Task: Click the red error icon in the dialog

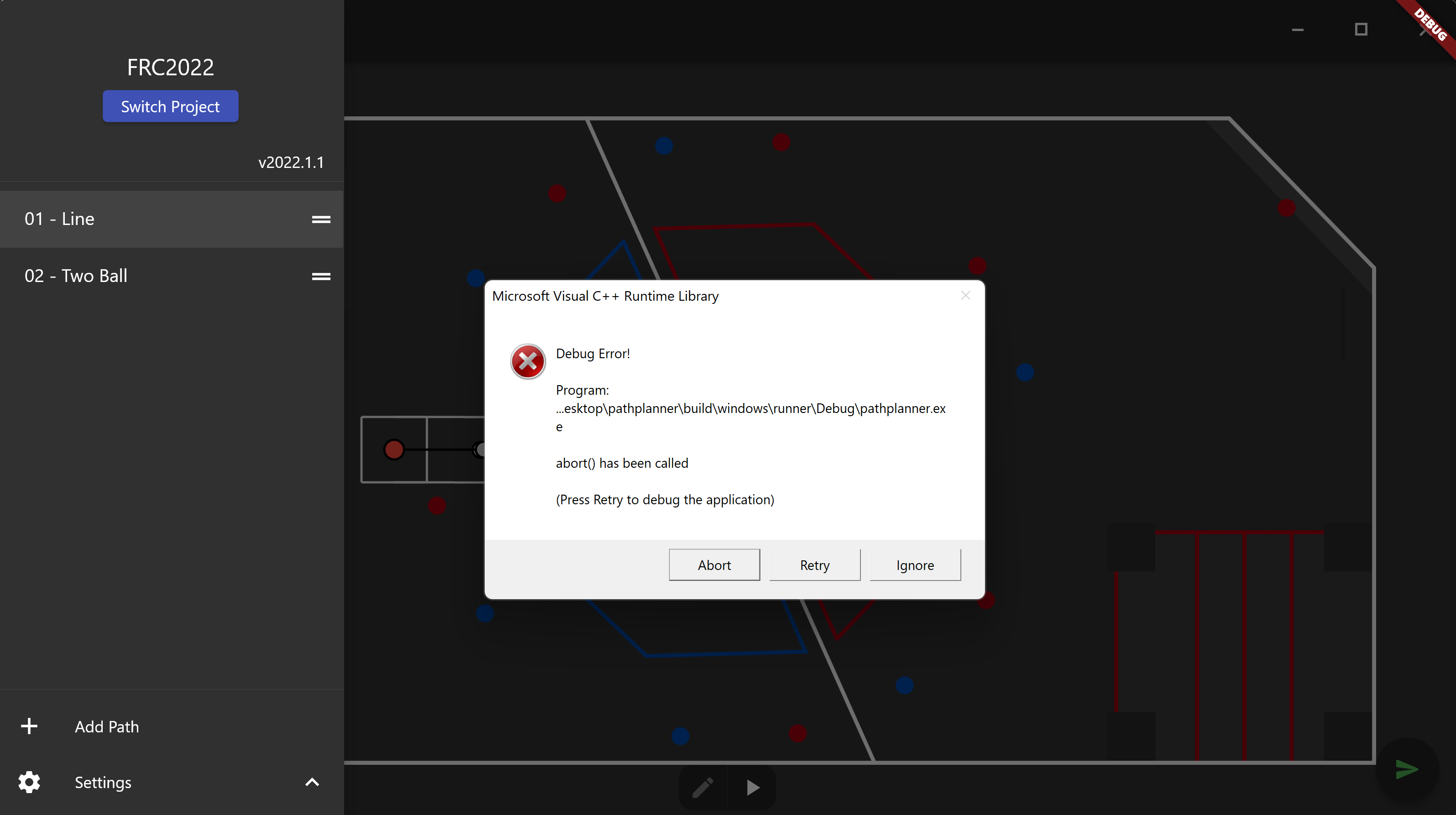Action: [x=527, y=361]
